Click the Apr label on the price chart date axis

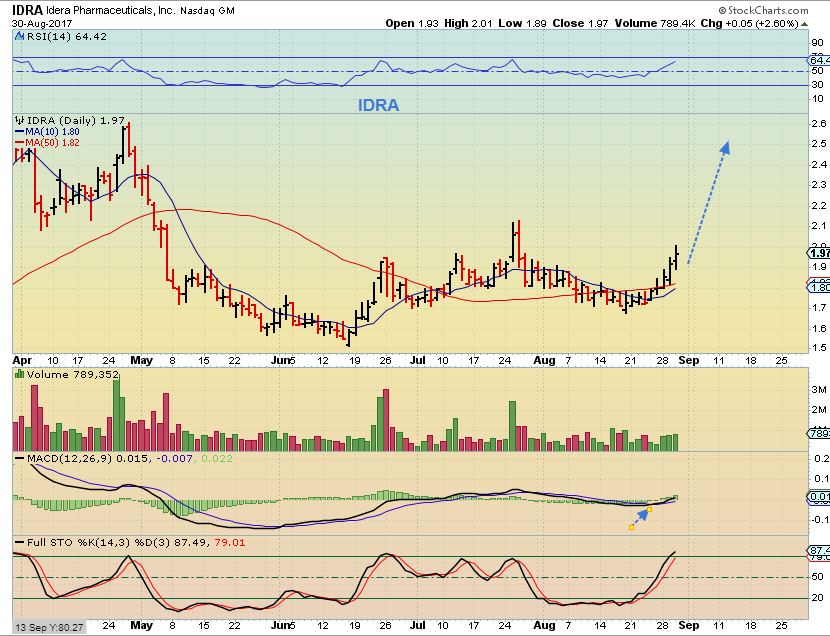coord(22,360)
